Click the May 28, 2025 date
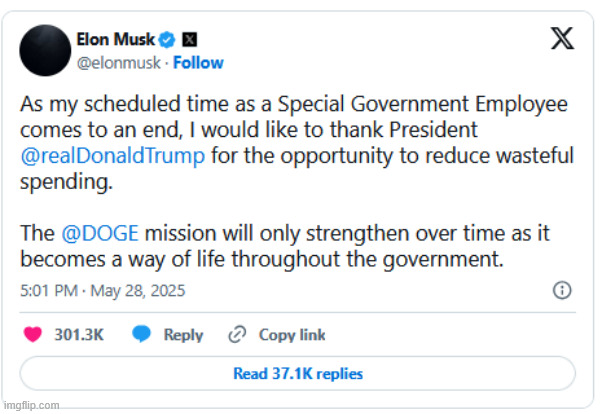Viewport: 602px width, 414px height. point(138,291)
